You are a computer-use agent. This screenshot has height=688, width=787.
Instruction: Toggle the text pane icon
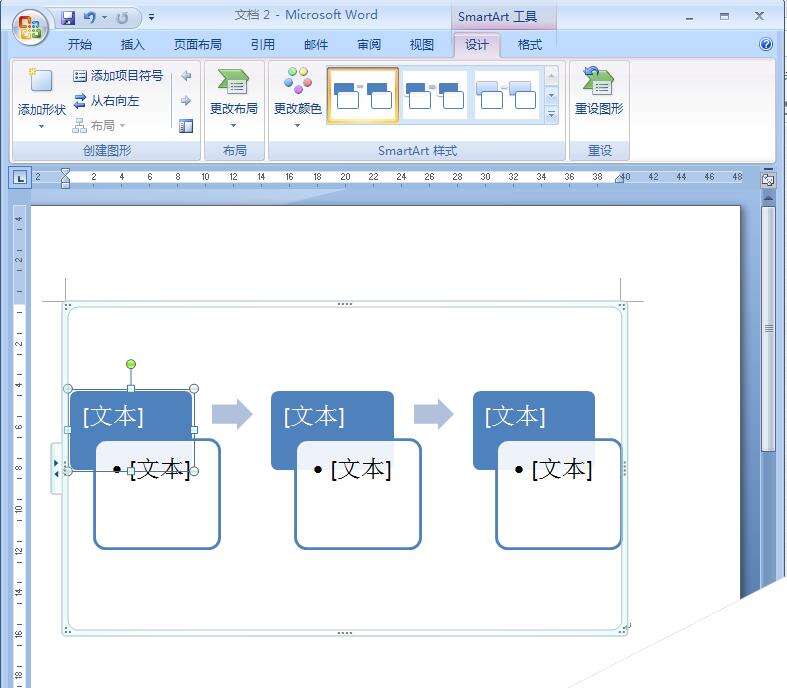click(186, 126)
